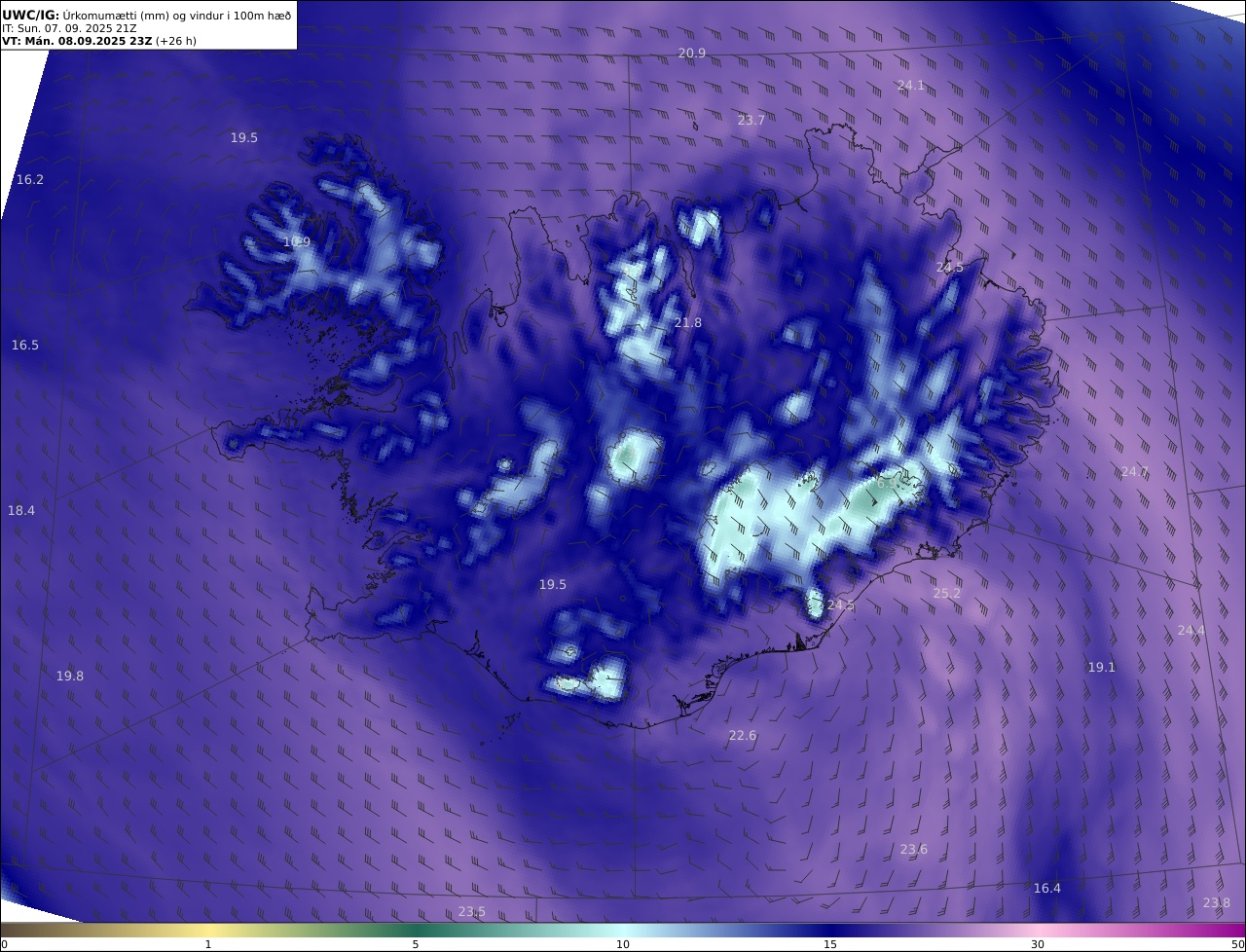Click the 10.9 value over the Westfjords

click(297, 241)
